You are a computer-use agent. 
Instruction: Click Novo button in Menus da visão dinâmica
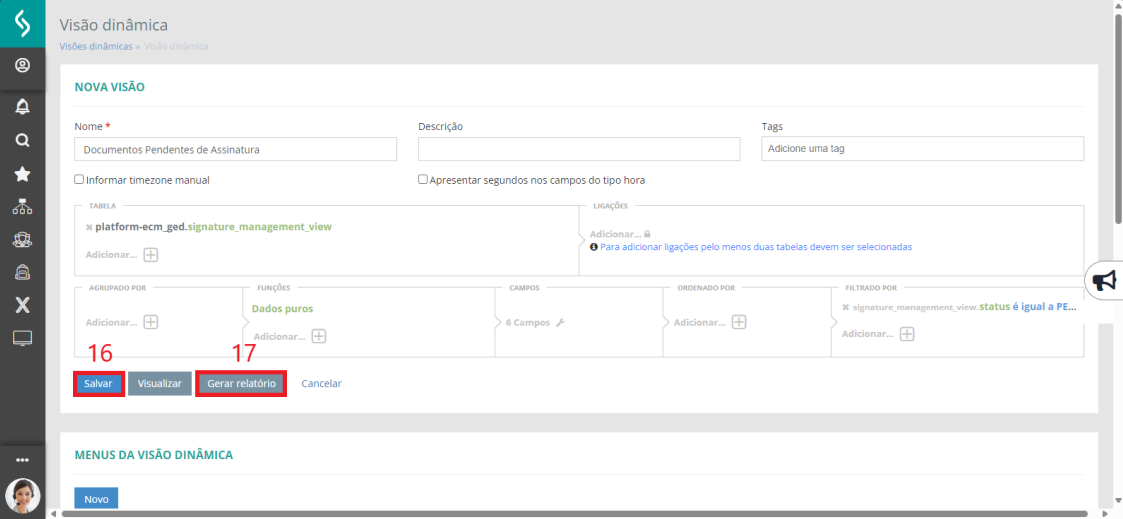point(96,499)
